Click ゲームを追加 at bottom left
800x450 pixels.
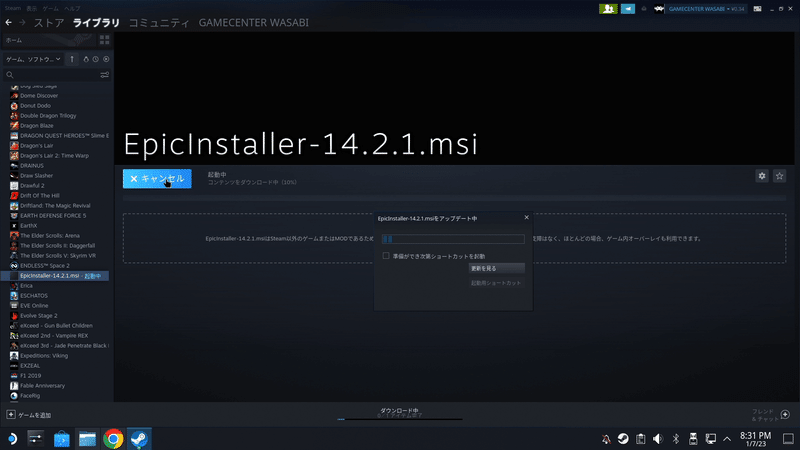pyautogui.click(x=29, y=415)
